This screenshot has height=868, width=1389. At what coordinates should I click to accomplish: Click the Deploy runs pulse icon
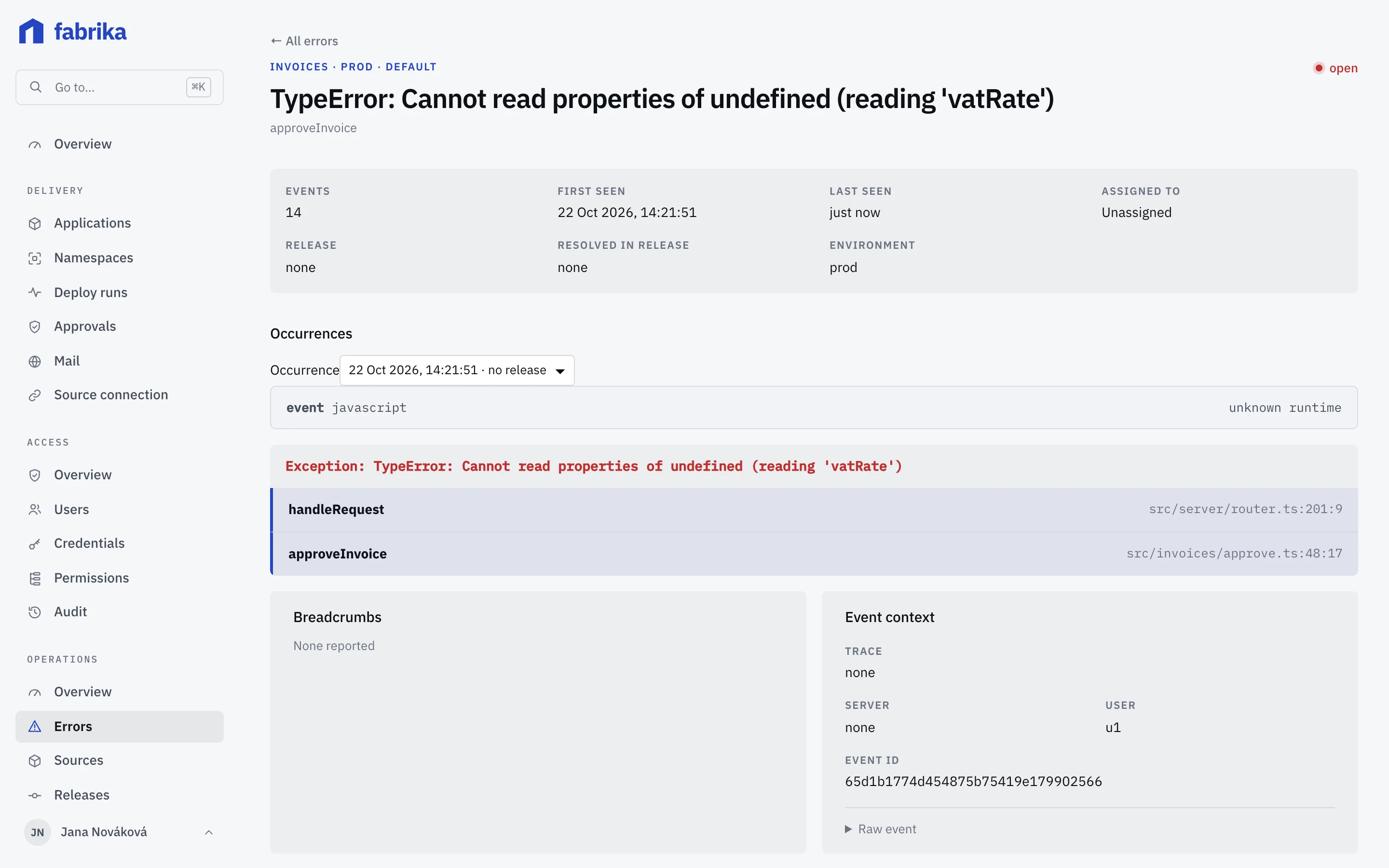35,293
